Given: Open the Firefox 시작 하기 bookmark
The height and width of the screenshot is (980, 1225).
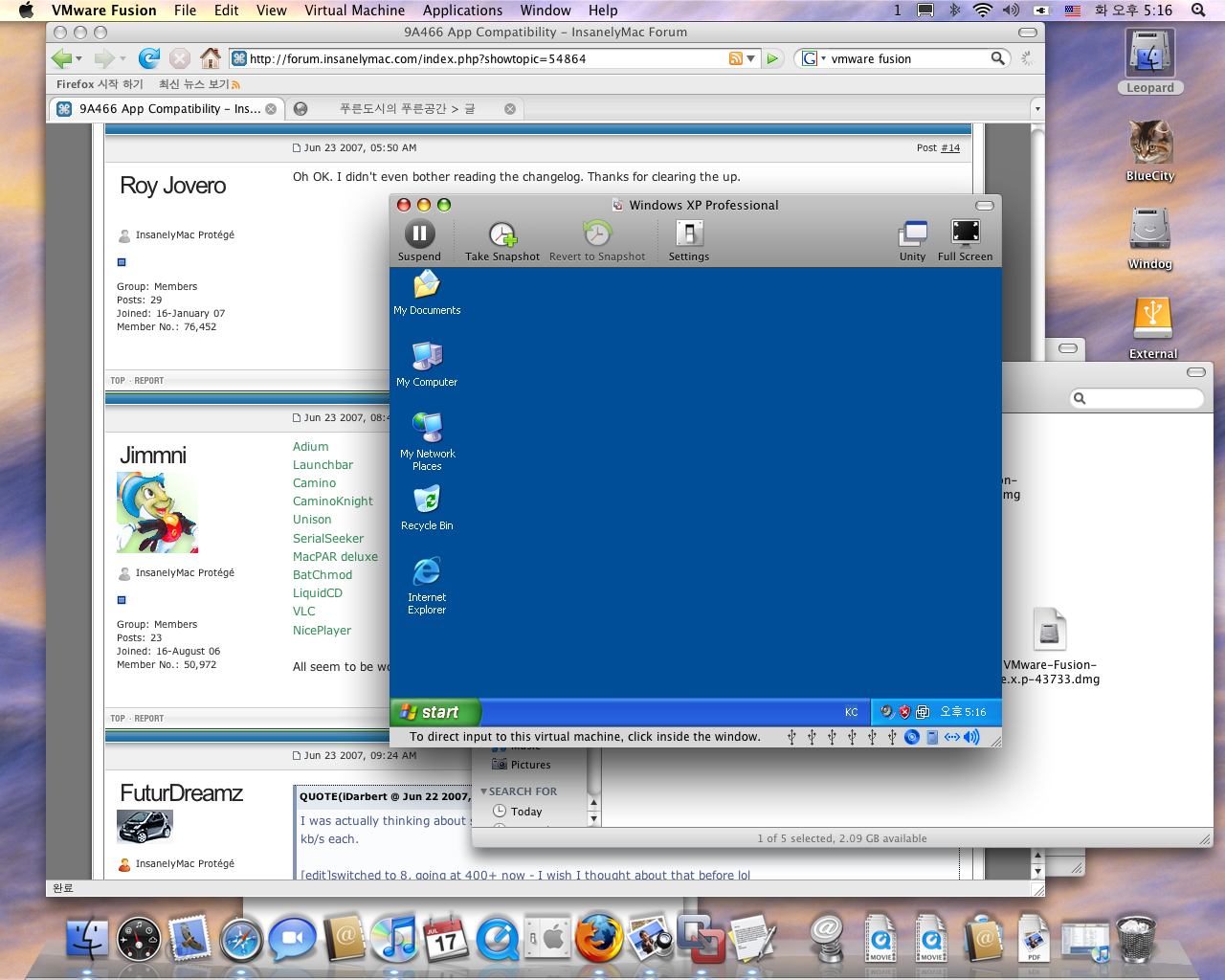Looking at the screenshot, I should (100, 84).
